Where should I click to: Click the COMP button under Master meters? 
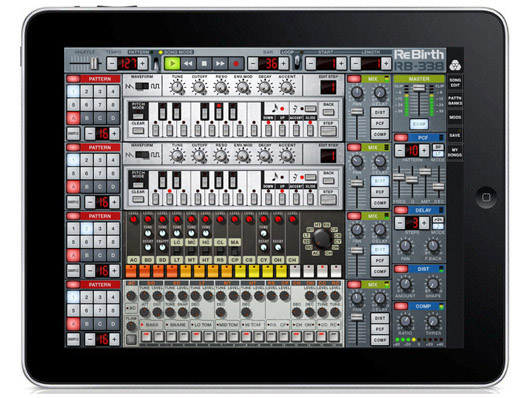click(x=419, y=124)
